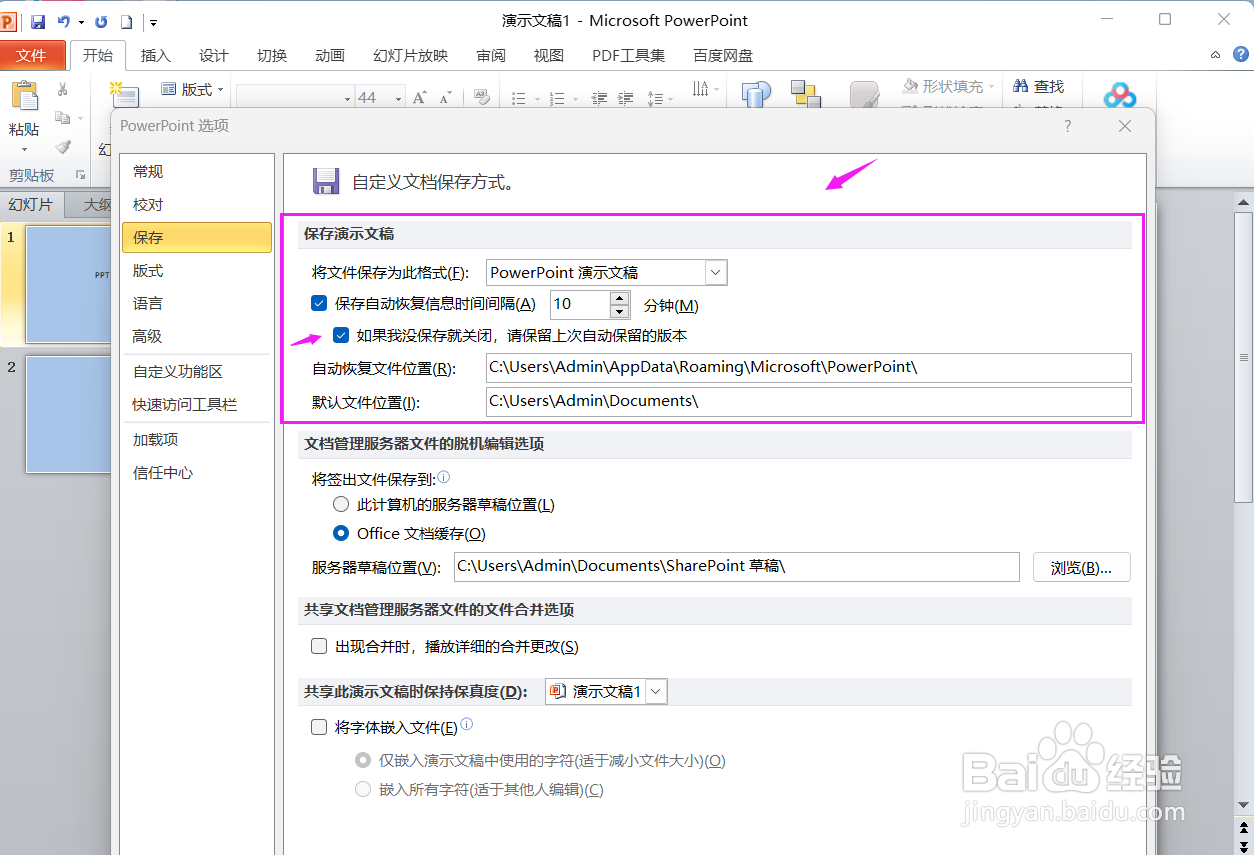Switch to the 动画 ribbon tab
Image resolution: width=1254 pixels, height=855 pixels.
pos(330,56)
